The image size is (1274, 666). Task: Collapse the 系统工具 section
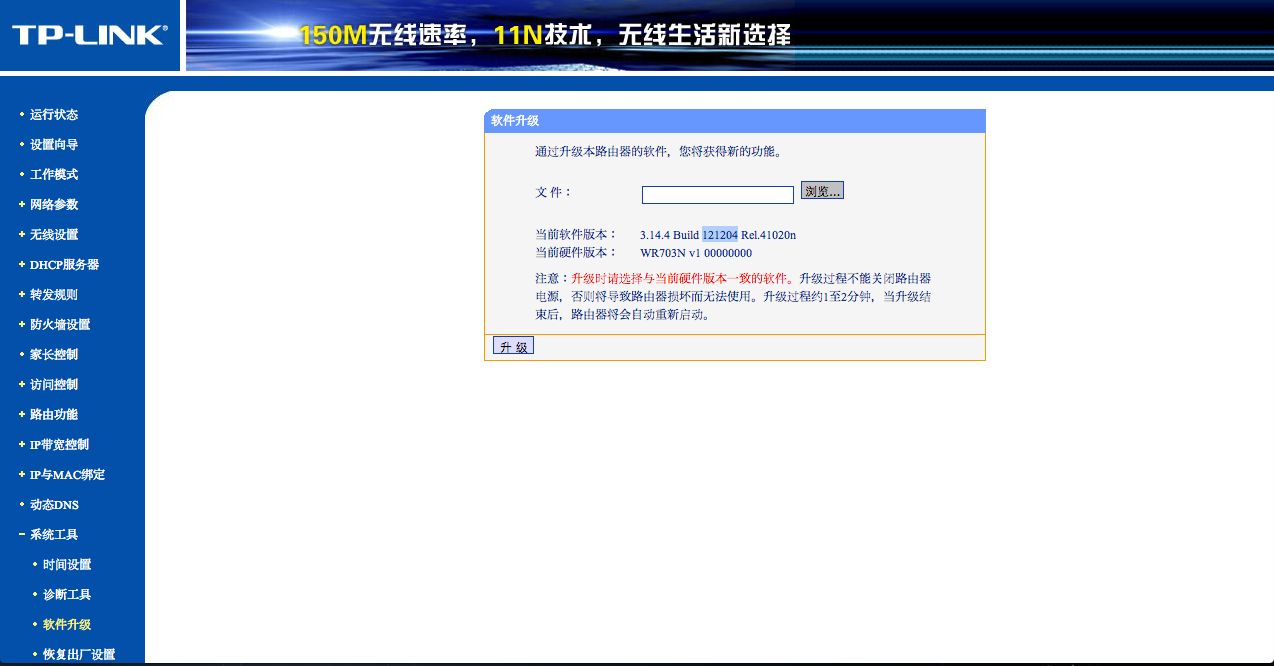[x=55, y=534]
